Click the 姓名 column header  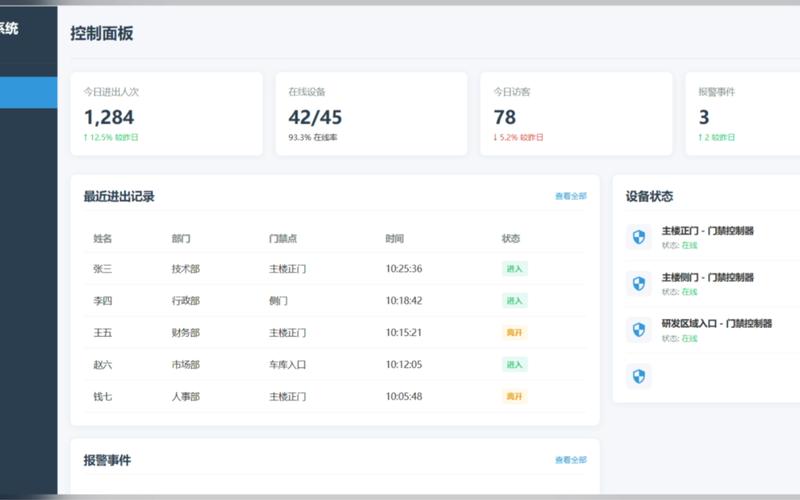(x=103, y=238)
